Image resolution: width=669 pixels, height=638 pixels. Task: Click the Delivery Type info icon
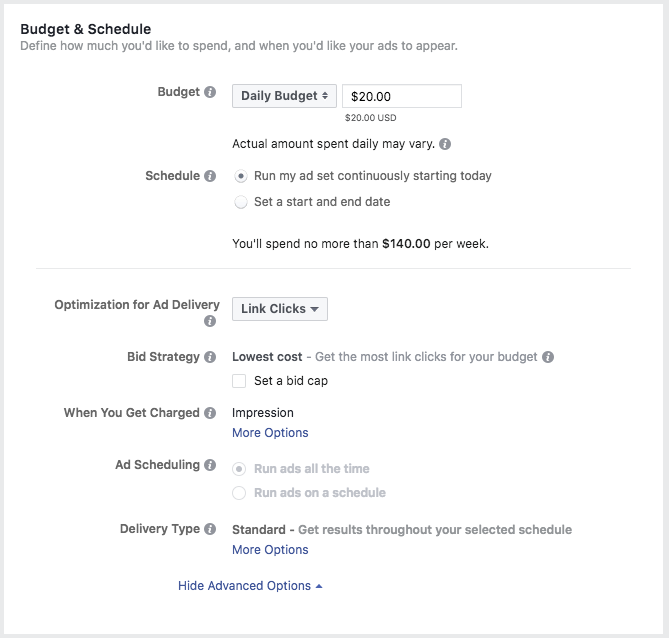pos(209,529)
